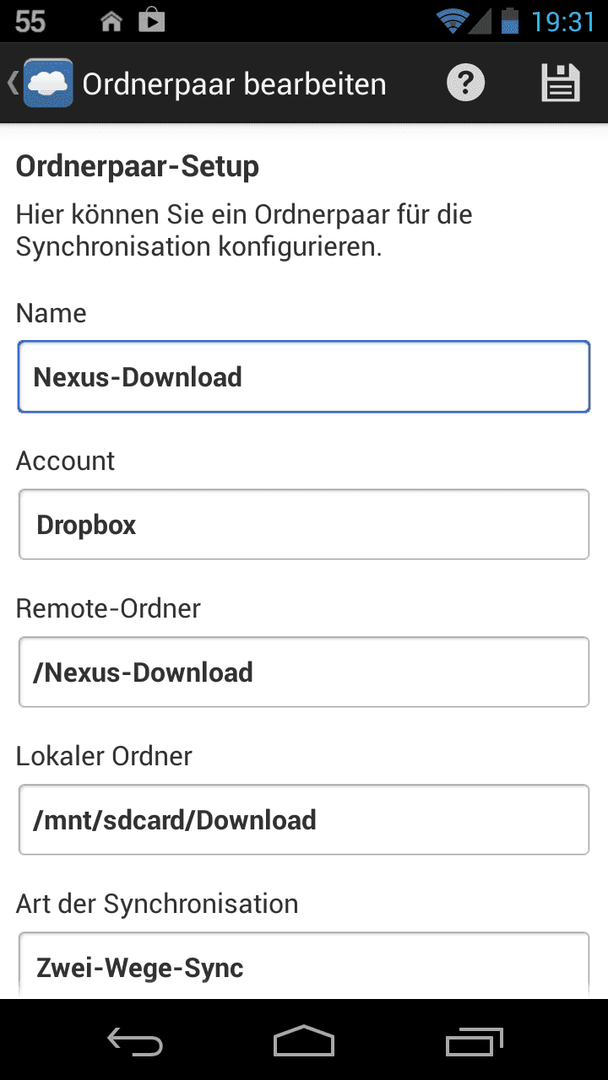The image size is (608, 1080).
Task: Tap the WiFi status icon
Action: (452, 21)
